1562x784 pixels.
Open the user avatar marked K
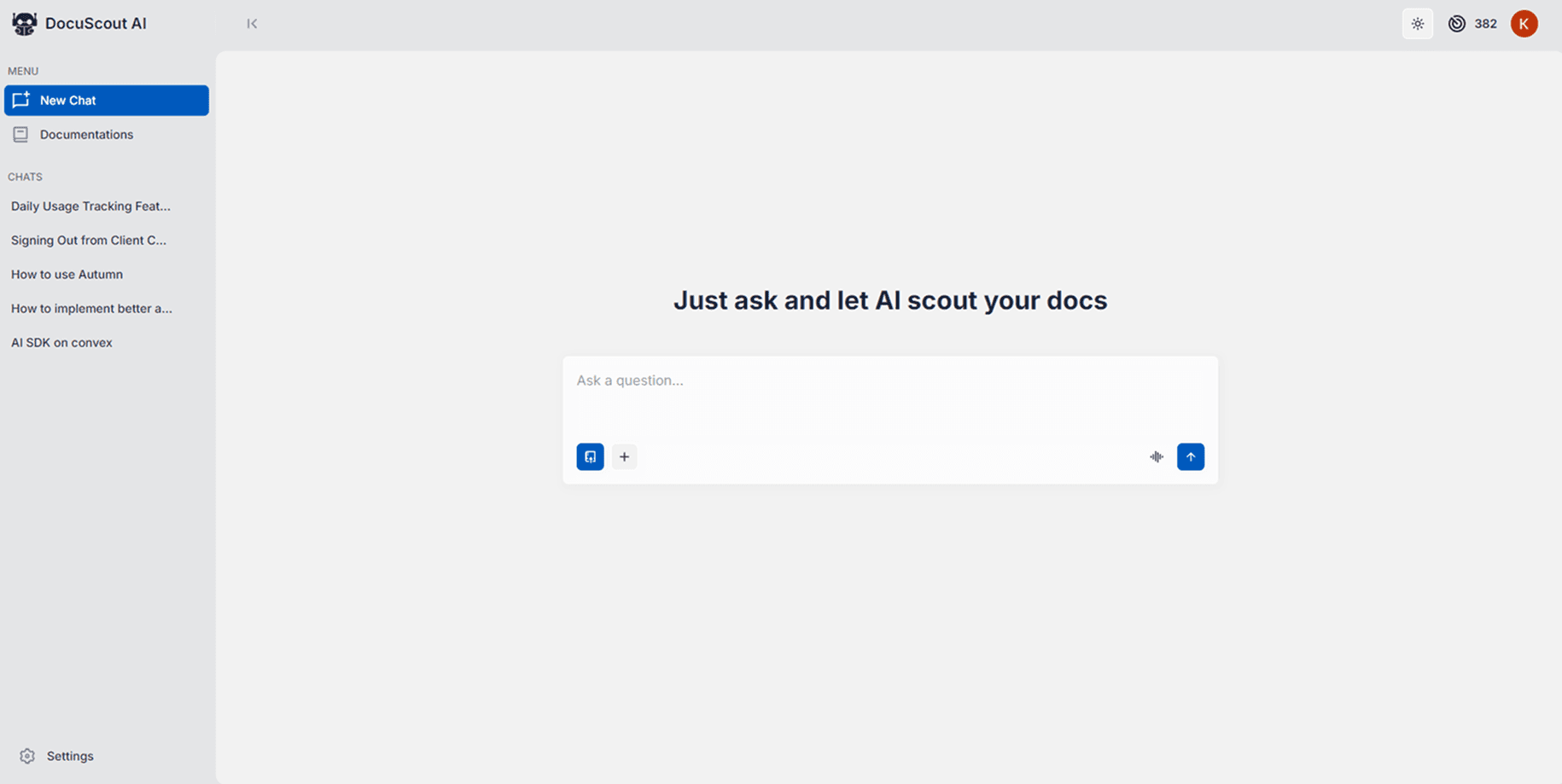click(1525, 23)
